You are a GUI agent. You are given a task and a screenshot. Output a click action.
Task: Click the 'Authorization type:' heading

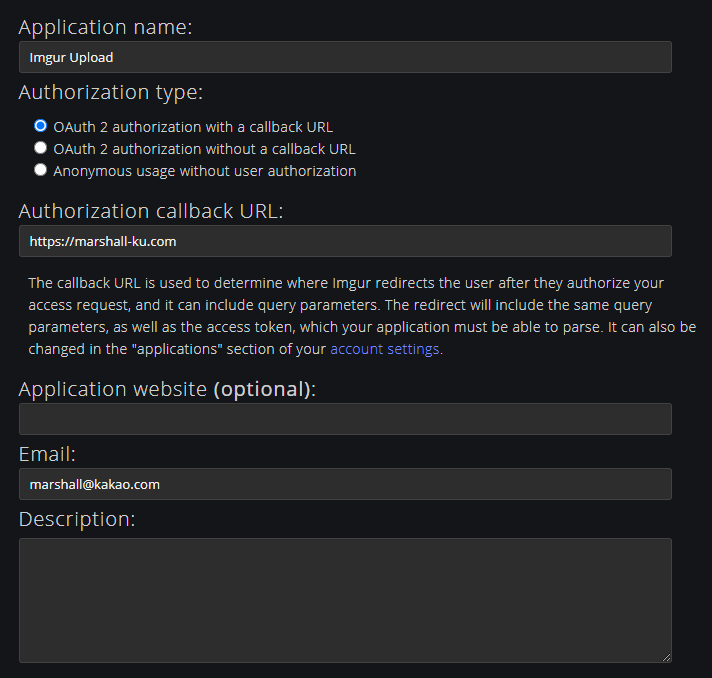point(110,93)
